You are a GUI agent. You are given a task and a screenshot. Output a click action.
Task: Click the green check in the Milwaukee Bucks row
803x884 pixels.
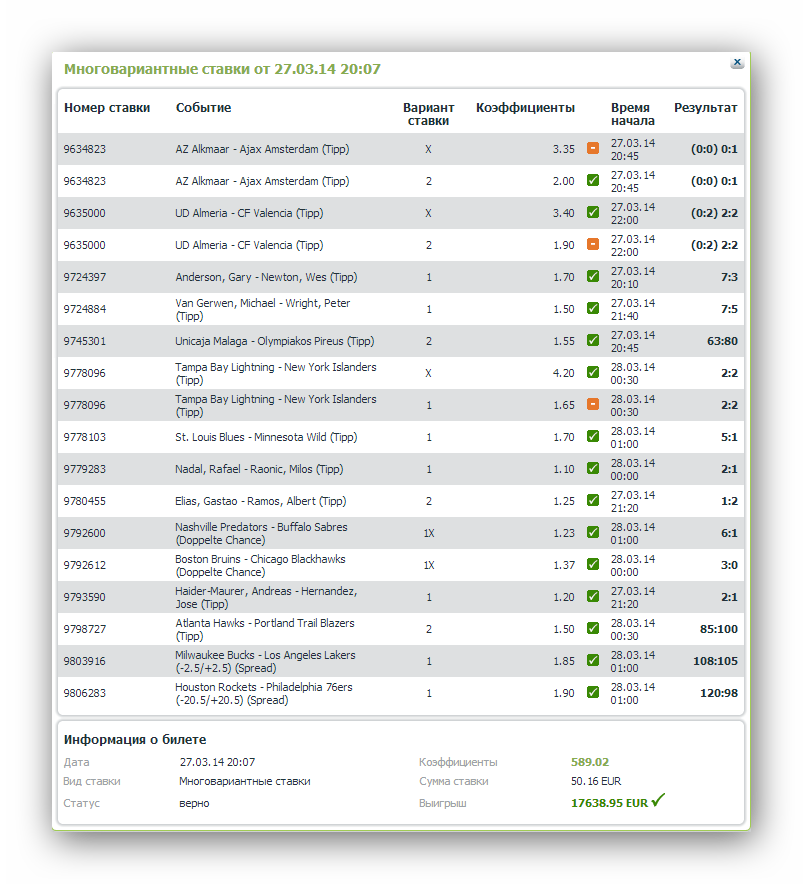[593, 660]
